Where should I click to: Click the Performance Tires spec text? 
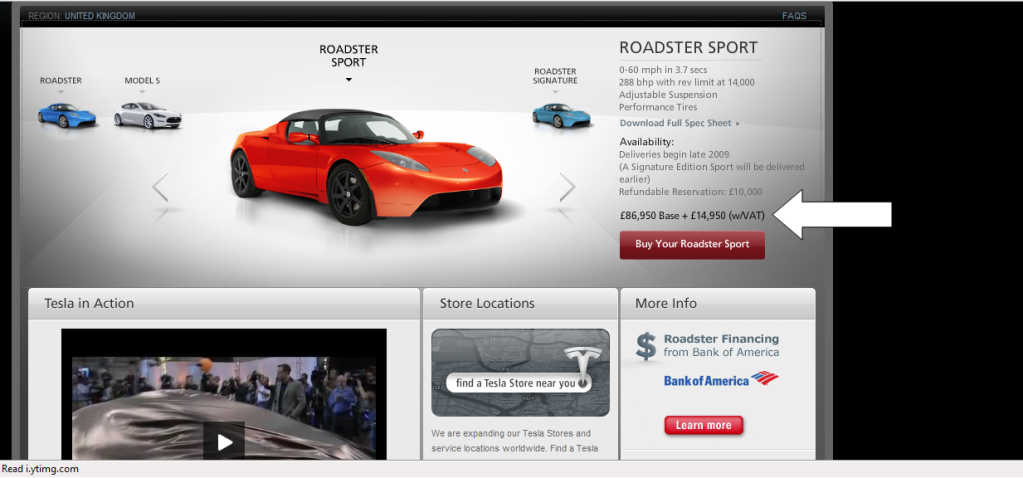pyautogui.click(x=658, y=107)
